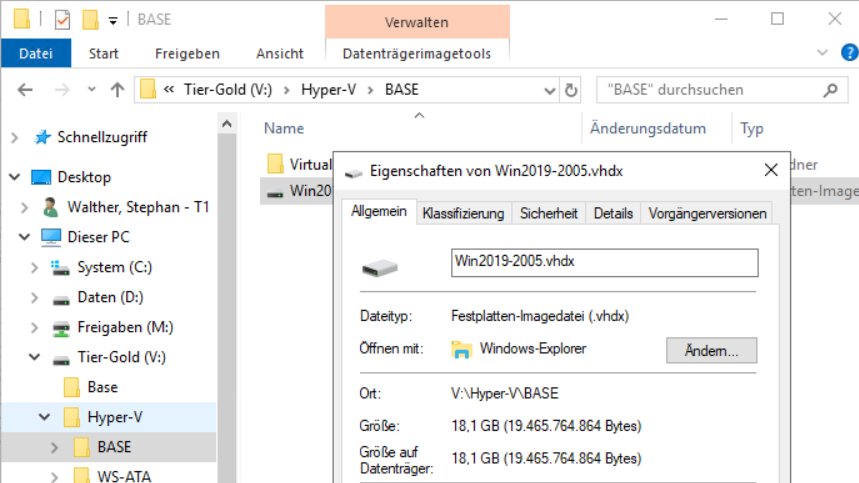Image resolution: width=859 pixels, height=483 pixels.
Task: Expand Walther, Stephan - T1 node
Action: (25, 208)
